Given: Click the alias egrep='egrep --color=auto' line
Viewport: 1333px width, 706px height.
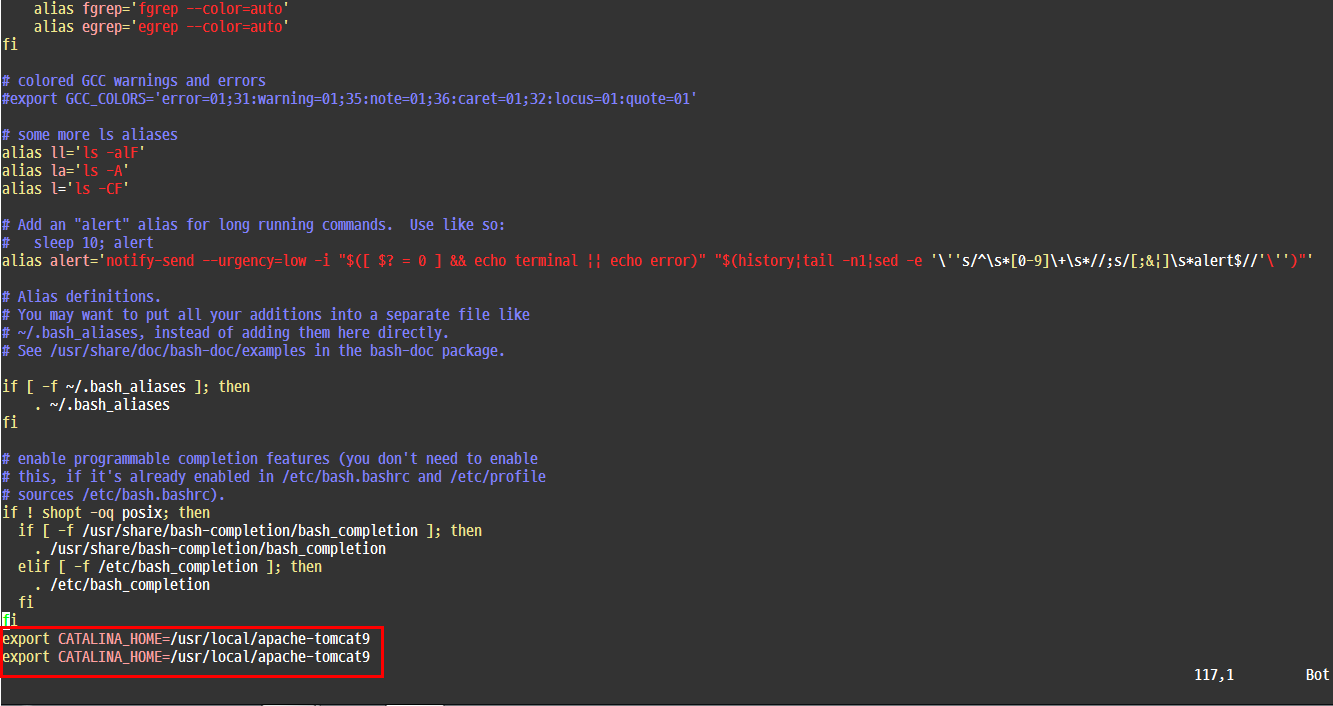Looking at the screenshot, I should pyautogui.click(x=161, y=26).
